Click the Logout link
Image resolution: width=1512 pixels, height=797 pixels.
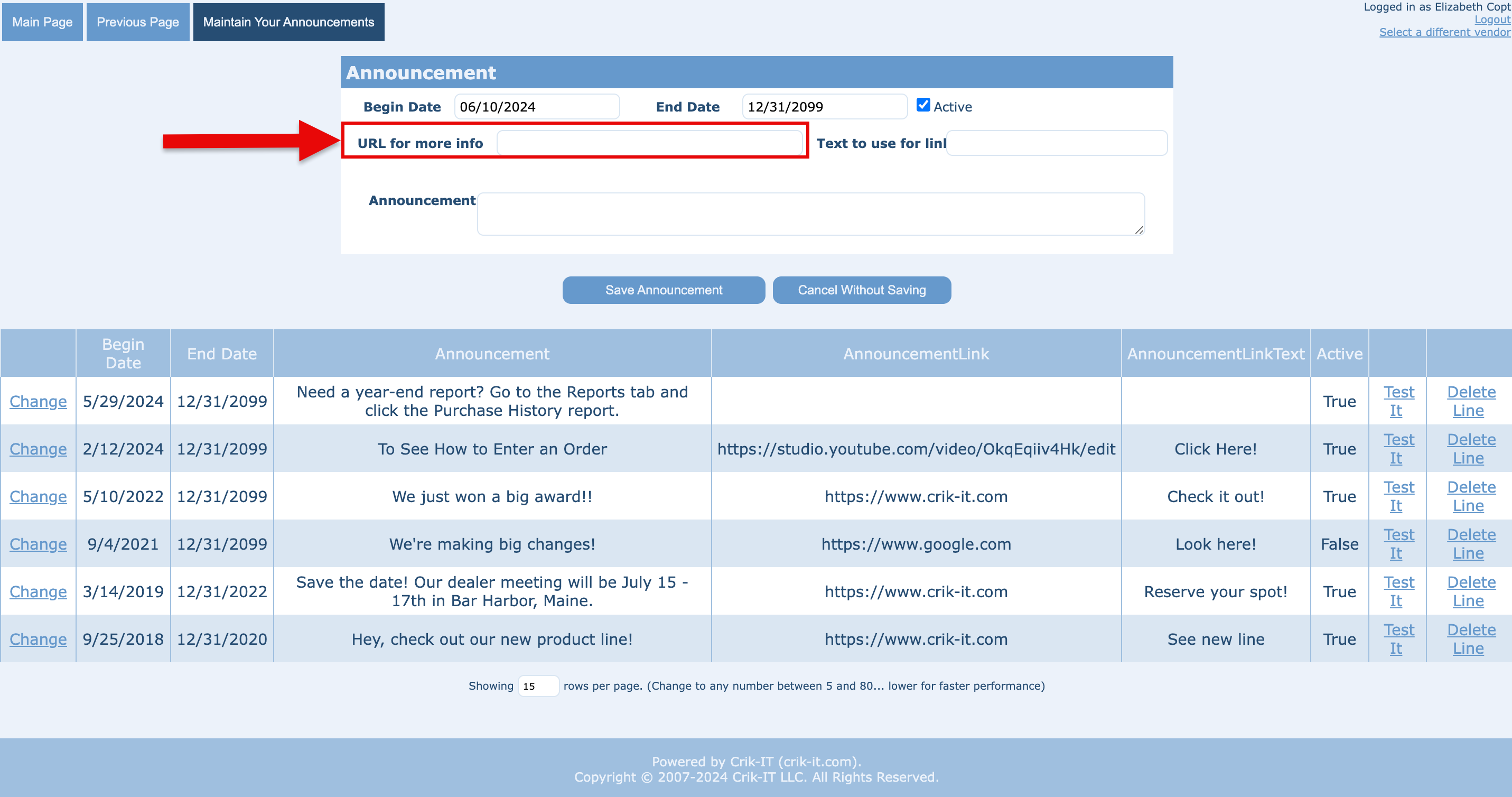pyautogui.click(x=1491, y=20)
